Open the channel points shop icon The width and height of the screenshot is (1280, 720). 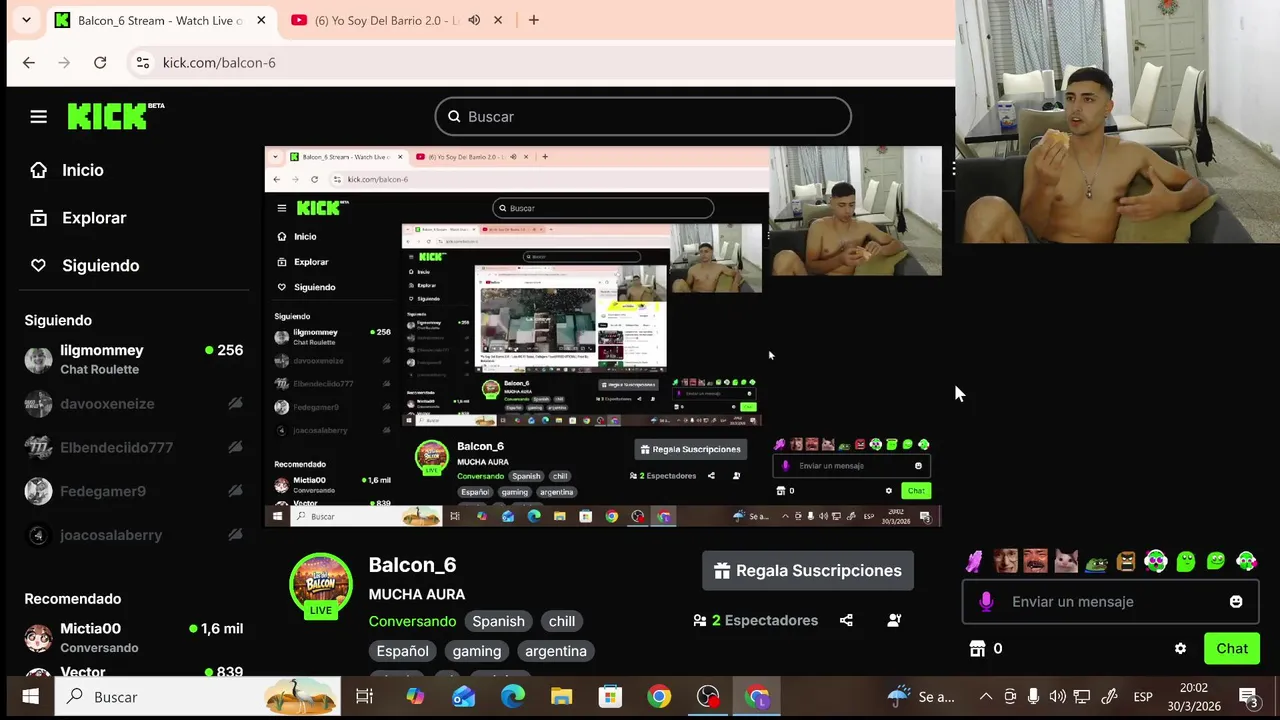[978, 649]
